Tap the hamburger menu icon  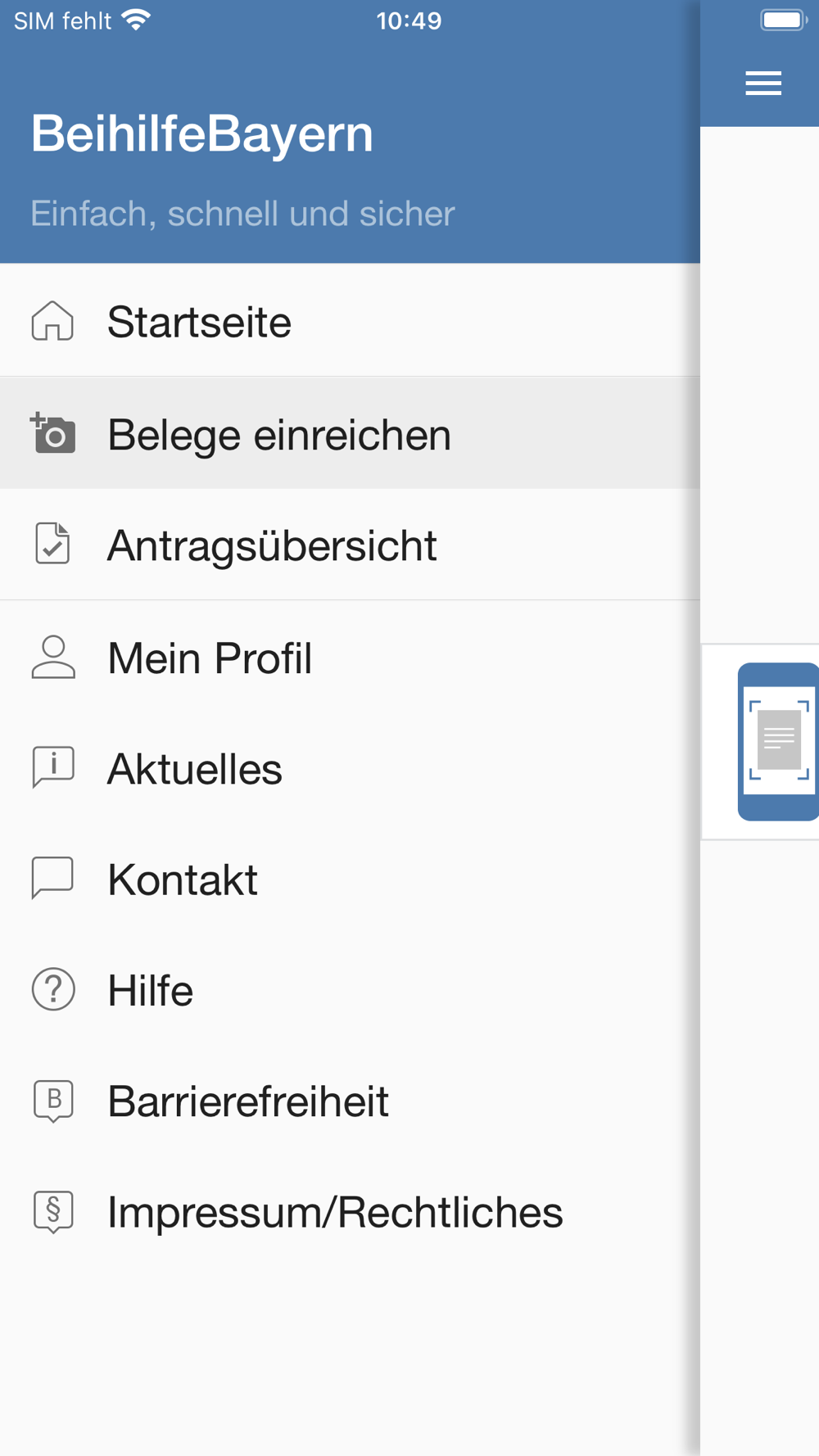[763, 84]
